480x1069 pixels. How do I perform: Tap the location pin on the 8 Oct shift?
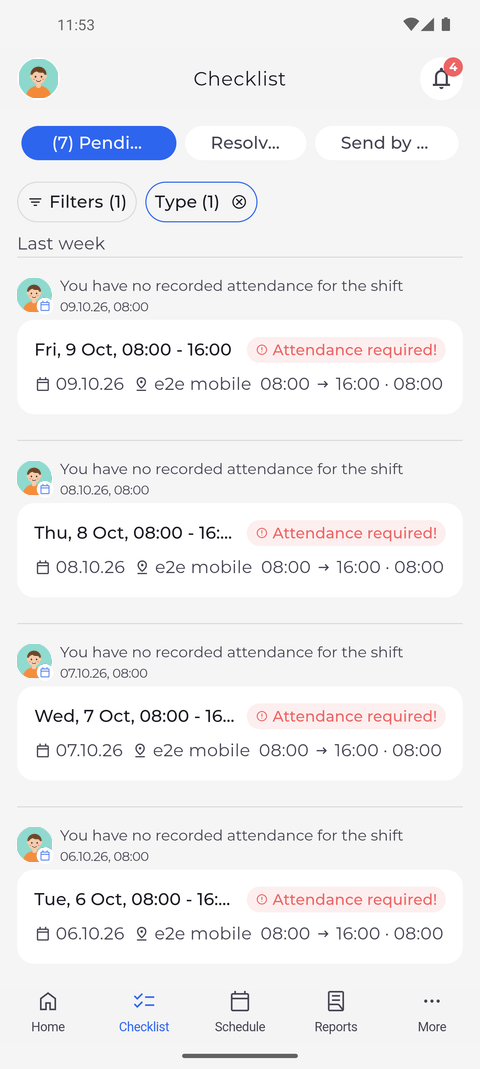[142, 567]
